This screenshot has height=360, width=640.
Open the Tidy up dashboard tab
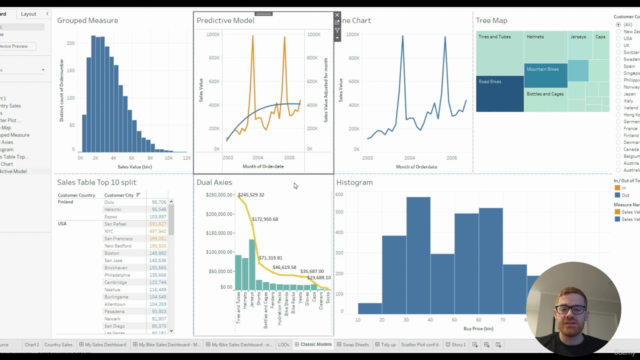coord(385,345)
